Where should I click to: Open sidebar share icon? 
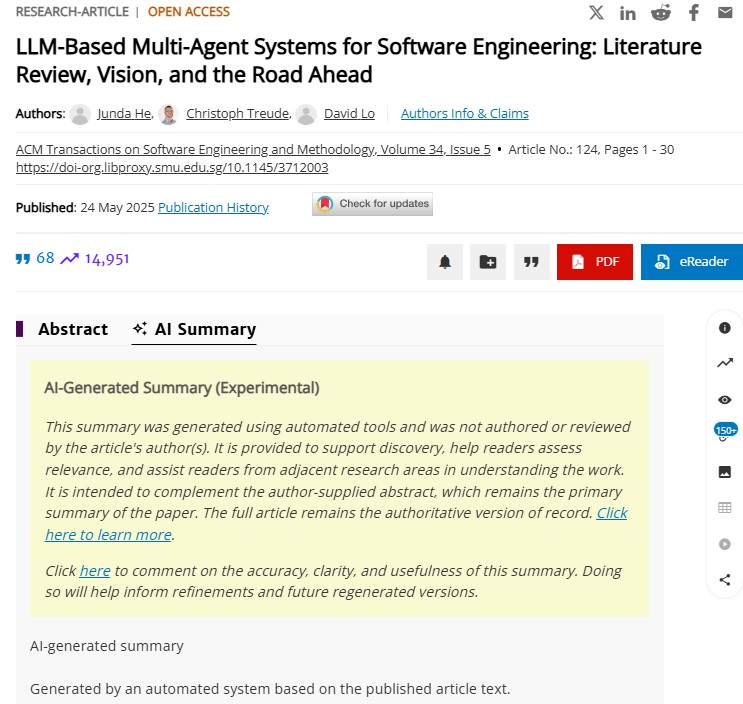[x=725, y=580]
